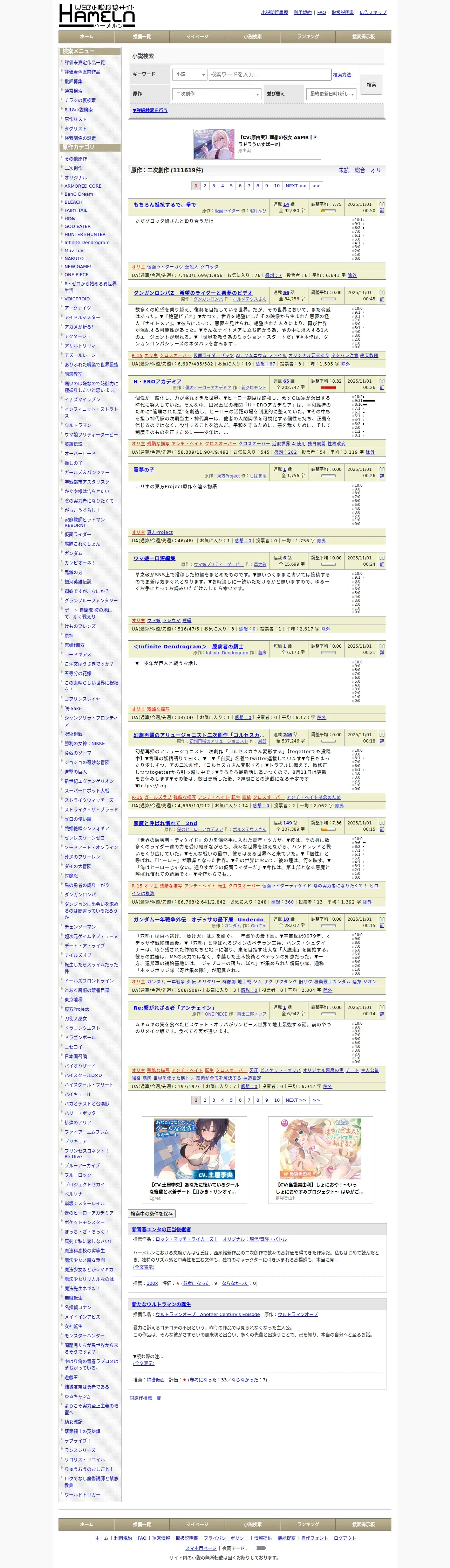The height and width of the screenshot is (1568, 450).
Task: Open R-18小説検索 in search menu
Action: 79,110
